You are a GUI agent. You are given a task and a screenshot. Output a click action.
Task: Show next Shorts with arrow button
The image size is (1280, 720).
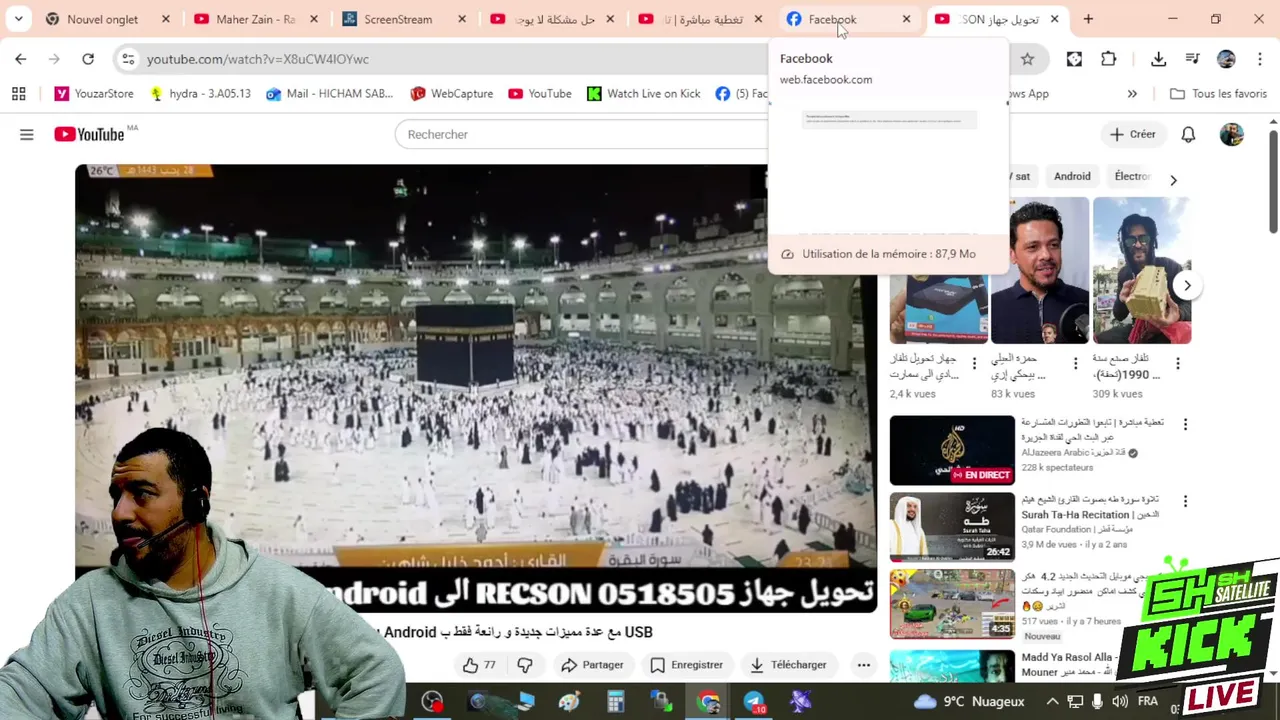point(1187,285)
